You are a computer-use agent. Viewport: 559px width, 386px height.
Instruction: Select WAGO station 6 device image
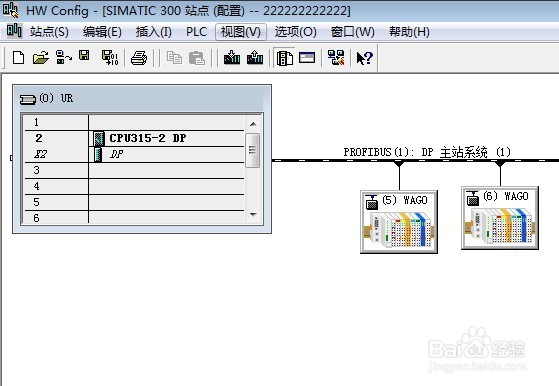click(x=500, y=226)
